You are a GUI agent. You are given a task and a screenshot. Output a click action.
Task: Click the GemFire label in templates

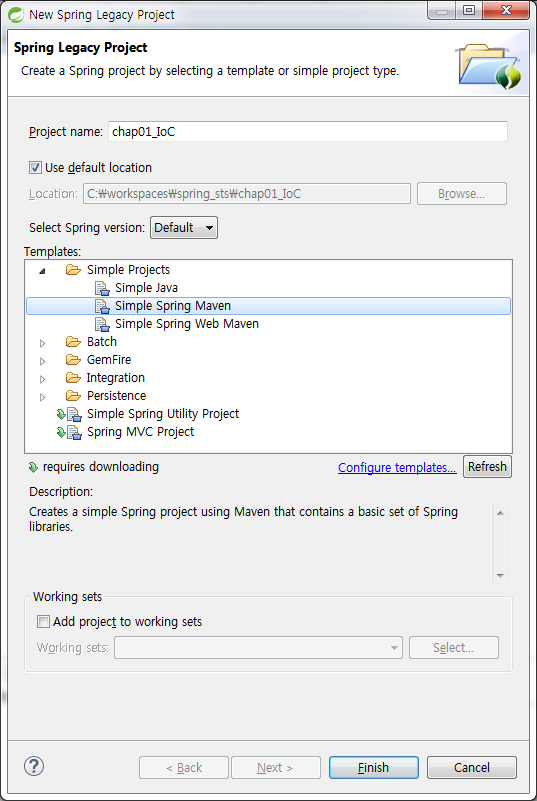click(109, 360)
